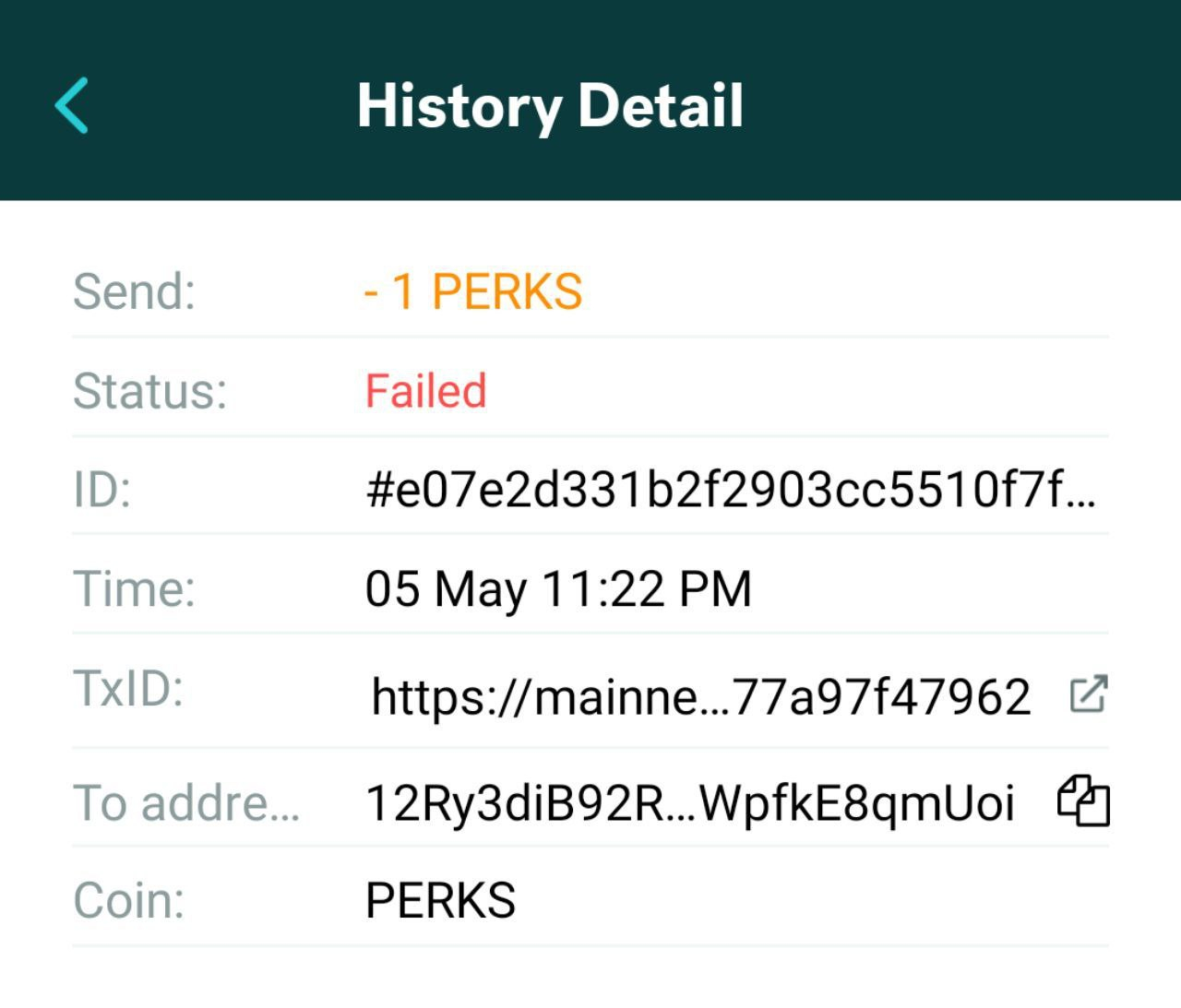Tap the dark header bar area
Screen dimensions: 1181x1008
tap(590, 100)
